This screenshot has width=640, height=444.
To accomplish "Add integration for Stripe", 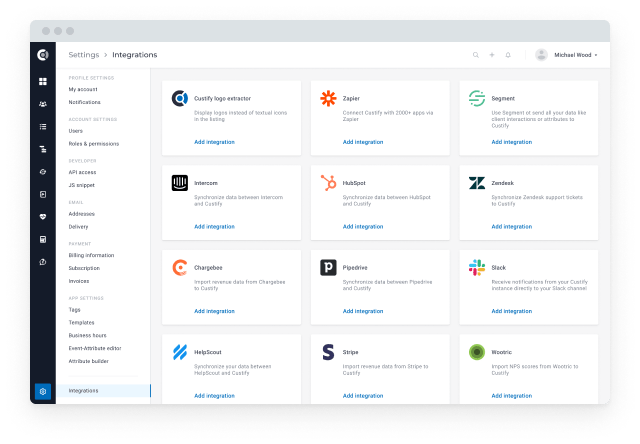I will click(x=363, y=396).
